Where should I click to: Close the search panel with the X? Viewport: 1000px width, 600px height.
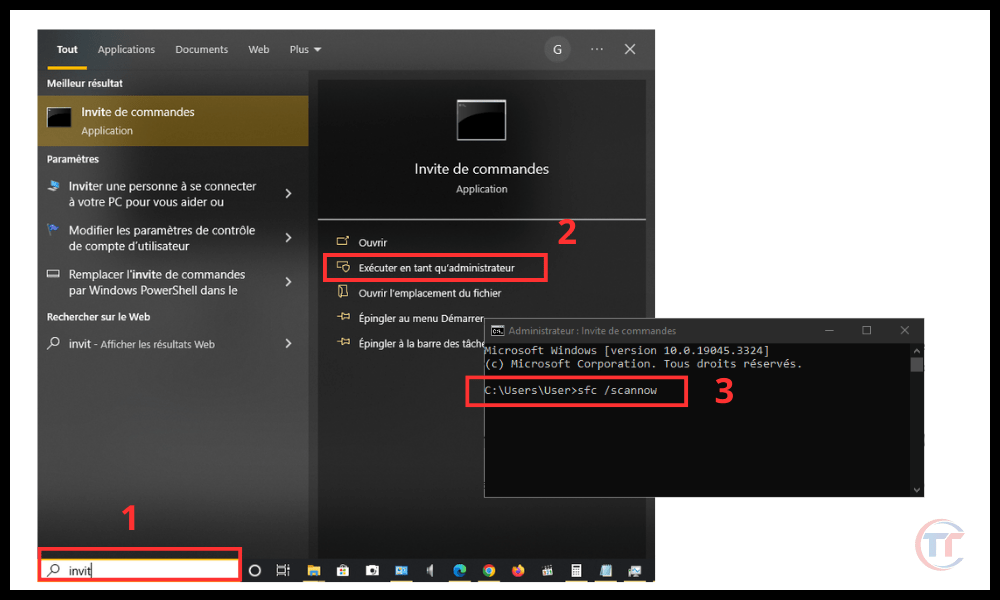pos(630,49)
